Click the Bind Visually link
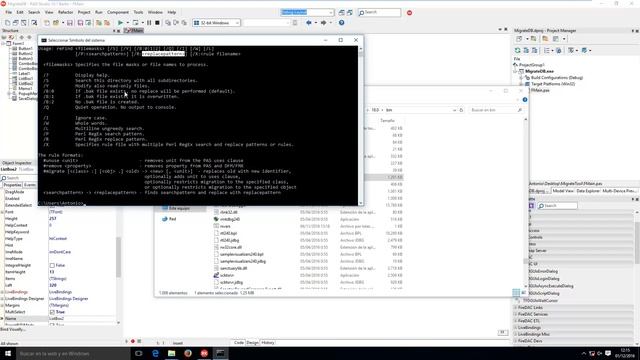640x360 pixels. [x=13, y=329]
